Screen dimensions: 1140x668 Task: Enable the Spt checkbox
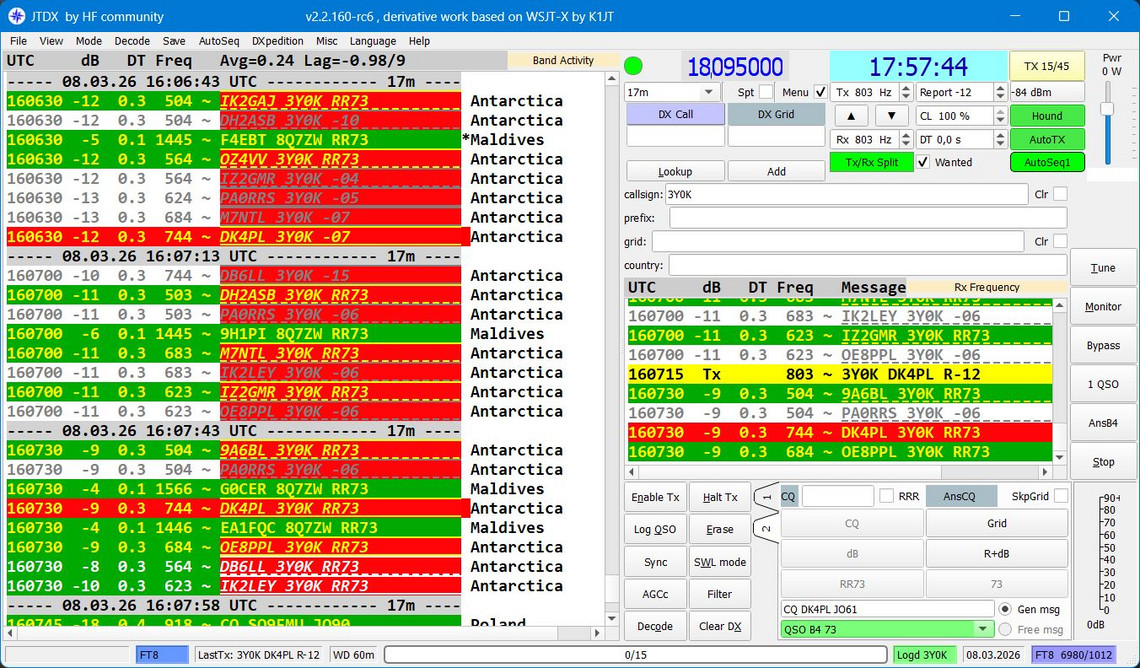[x=765, y=92]
